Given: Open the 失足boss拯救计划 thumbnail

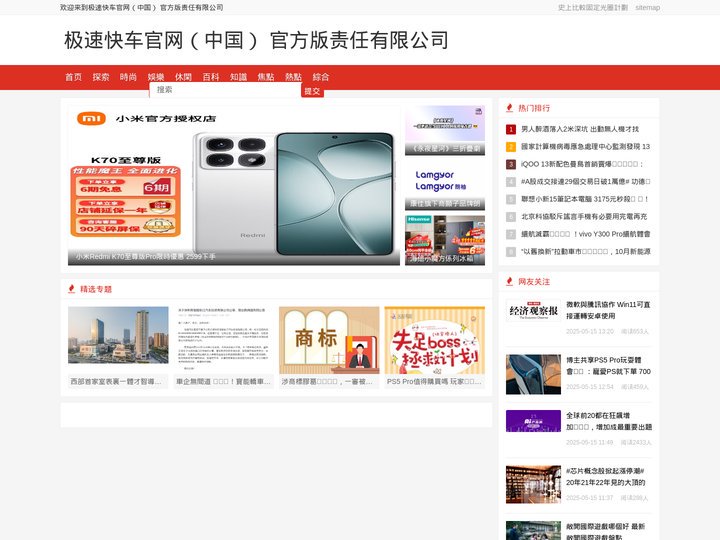Looking at the screenshot, I should click(x=435, y=340).
